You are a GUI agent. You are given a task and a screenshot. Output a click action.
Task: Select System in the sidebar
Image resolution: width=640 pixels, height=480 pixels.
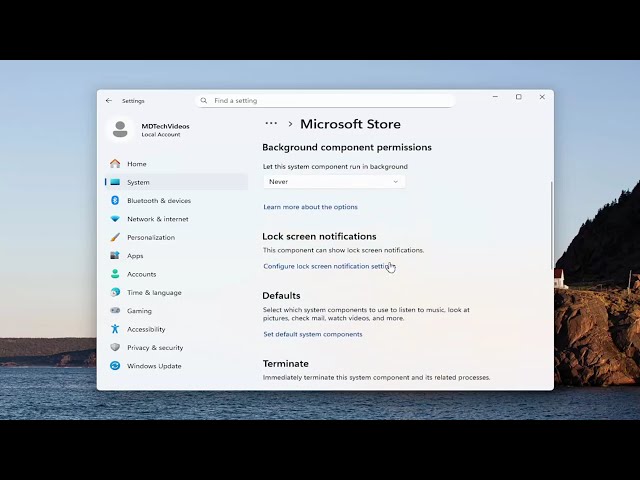pyautogui.click(x=176, y=182)
